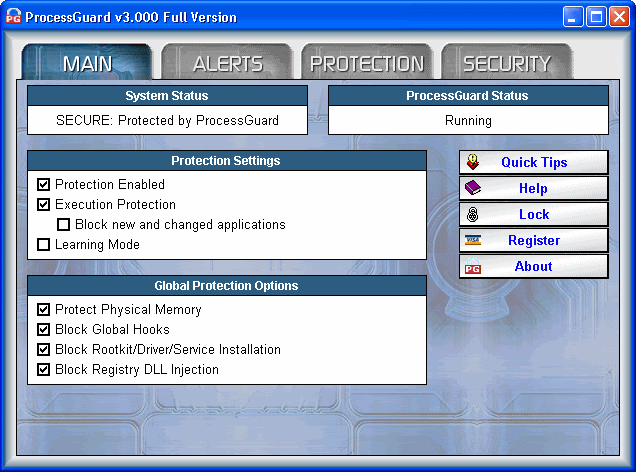Click the ProcessGuard v3.000 title bar text
The image size is (636, 472).
coord(131,17)
